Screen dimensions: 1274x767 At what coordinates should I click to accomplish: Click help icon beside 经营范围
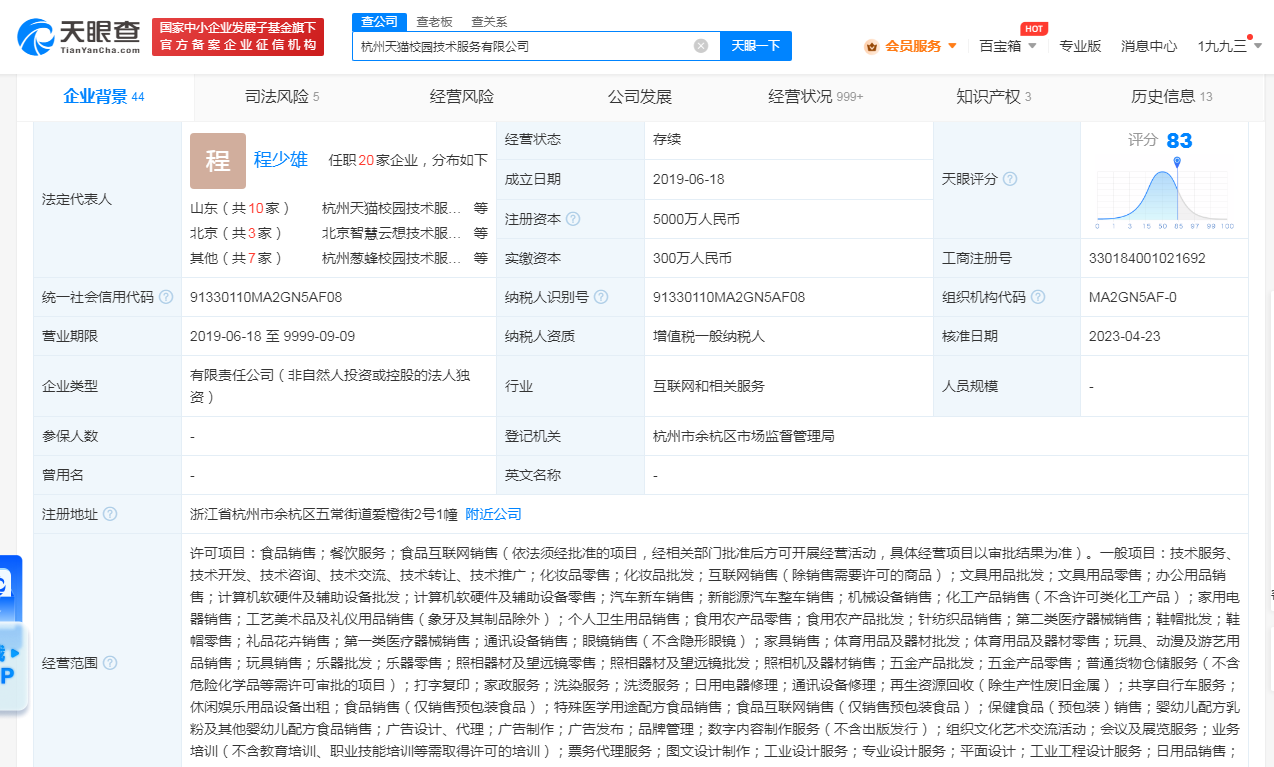click(x=110, y=663)
